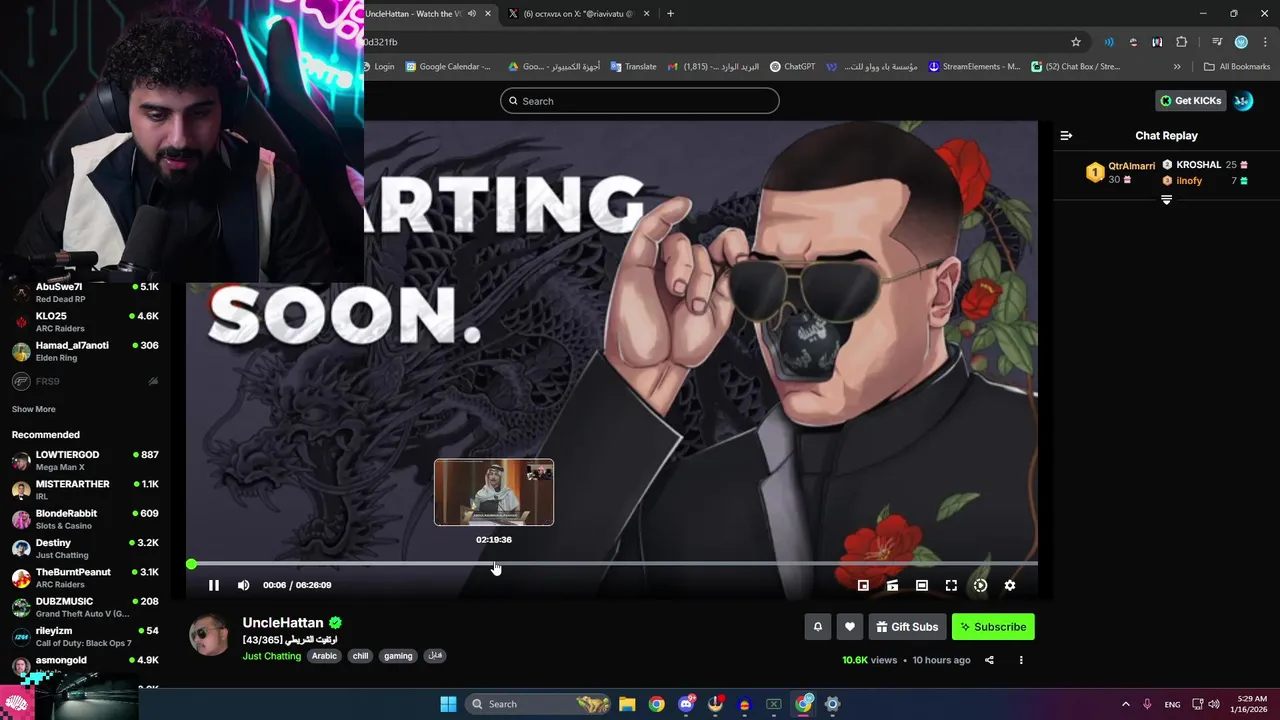
Task: Click the green Subscribe button
Action: (993, 627)
